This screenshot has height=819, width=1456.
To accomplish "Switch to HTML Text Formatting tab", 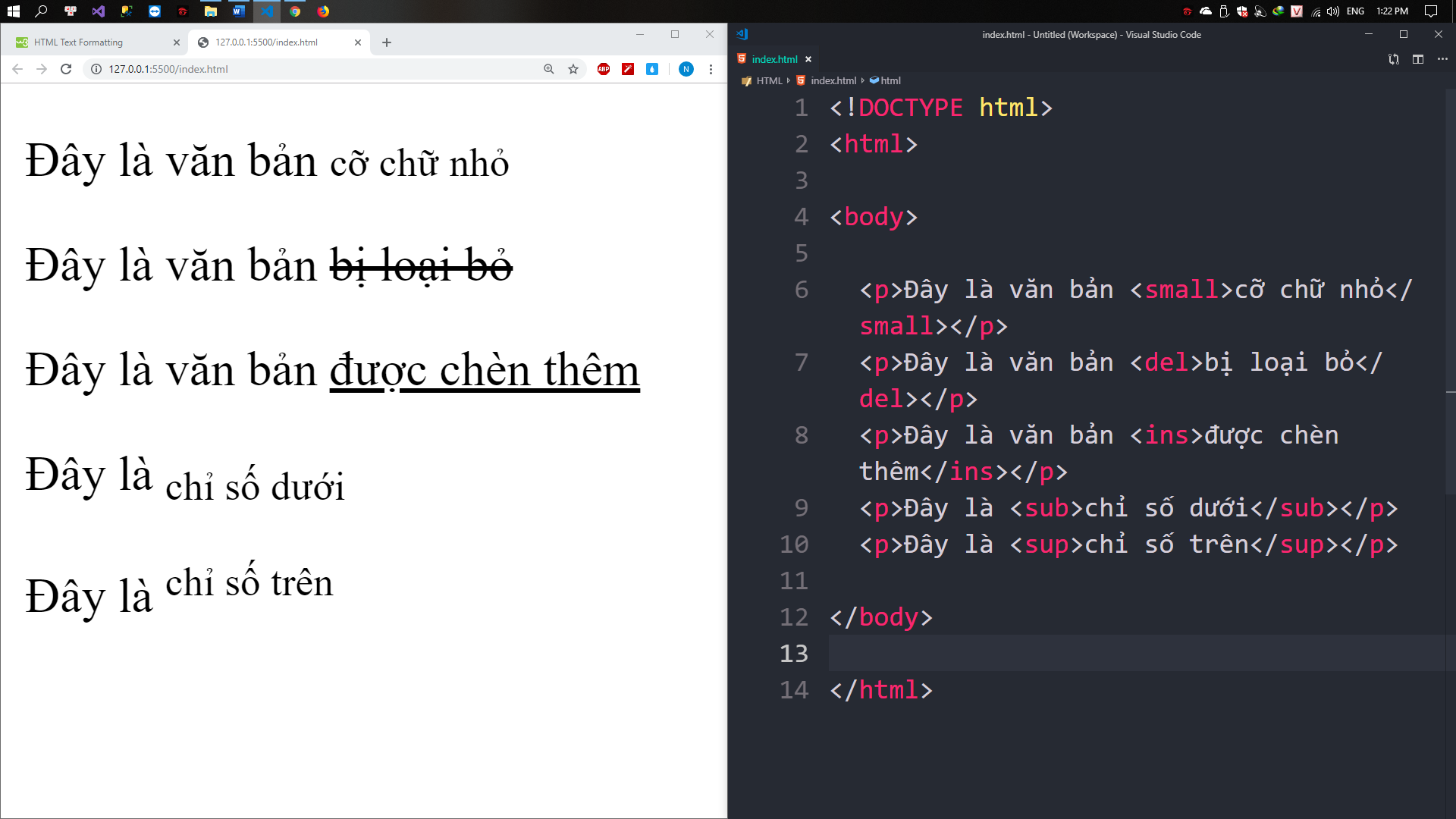I will click(91, 42).
